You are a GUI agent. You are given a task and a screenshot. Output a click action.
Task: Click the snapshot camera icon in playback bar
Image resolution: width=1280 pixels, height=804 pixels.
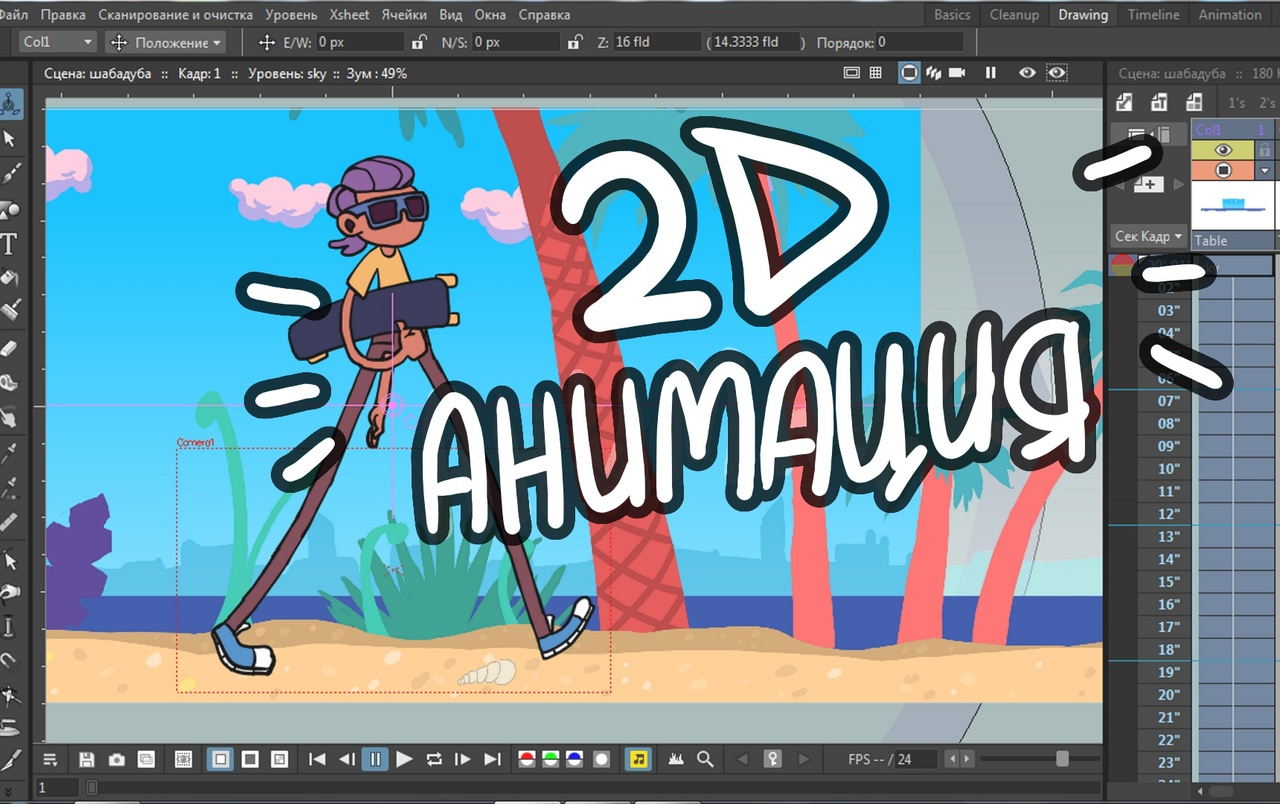(117, 760)
